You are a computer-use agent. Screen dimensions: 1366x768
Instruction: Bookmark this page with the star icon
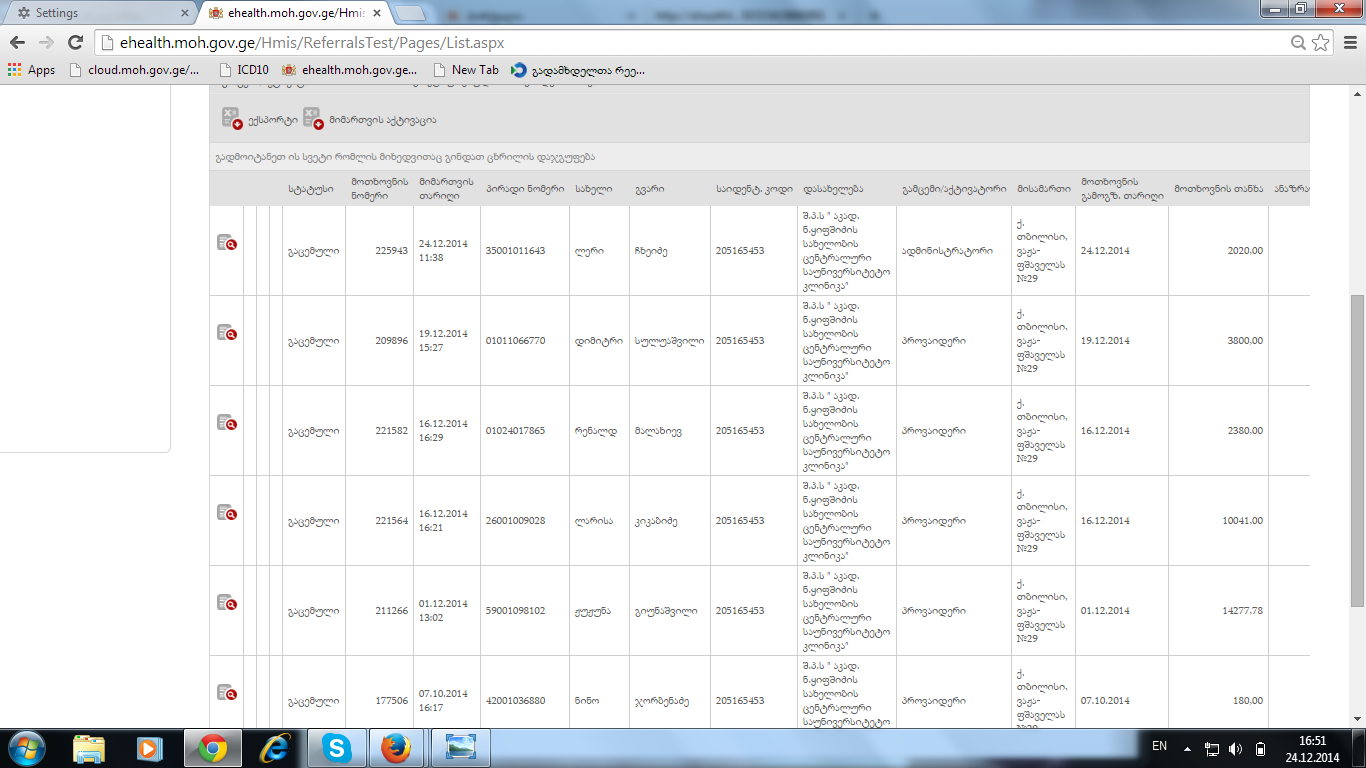coord(1321,42)
